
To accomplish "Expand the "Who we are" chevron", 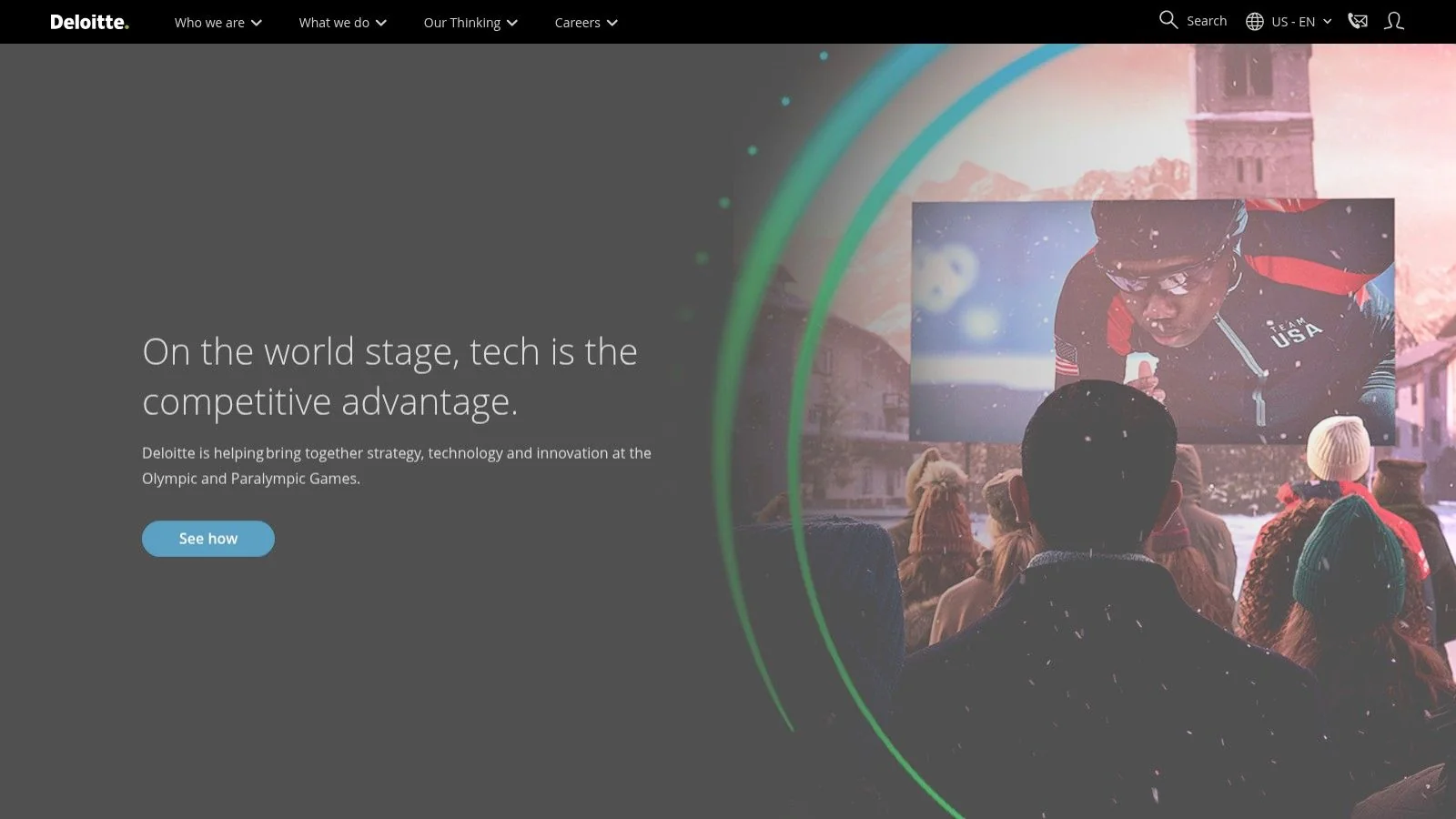I will coord(256,23).
